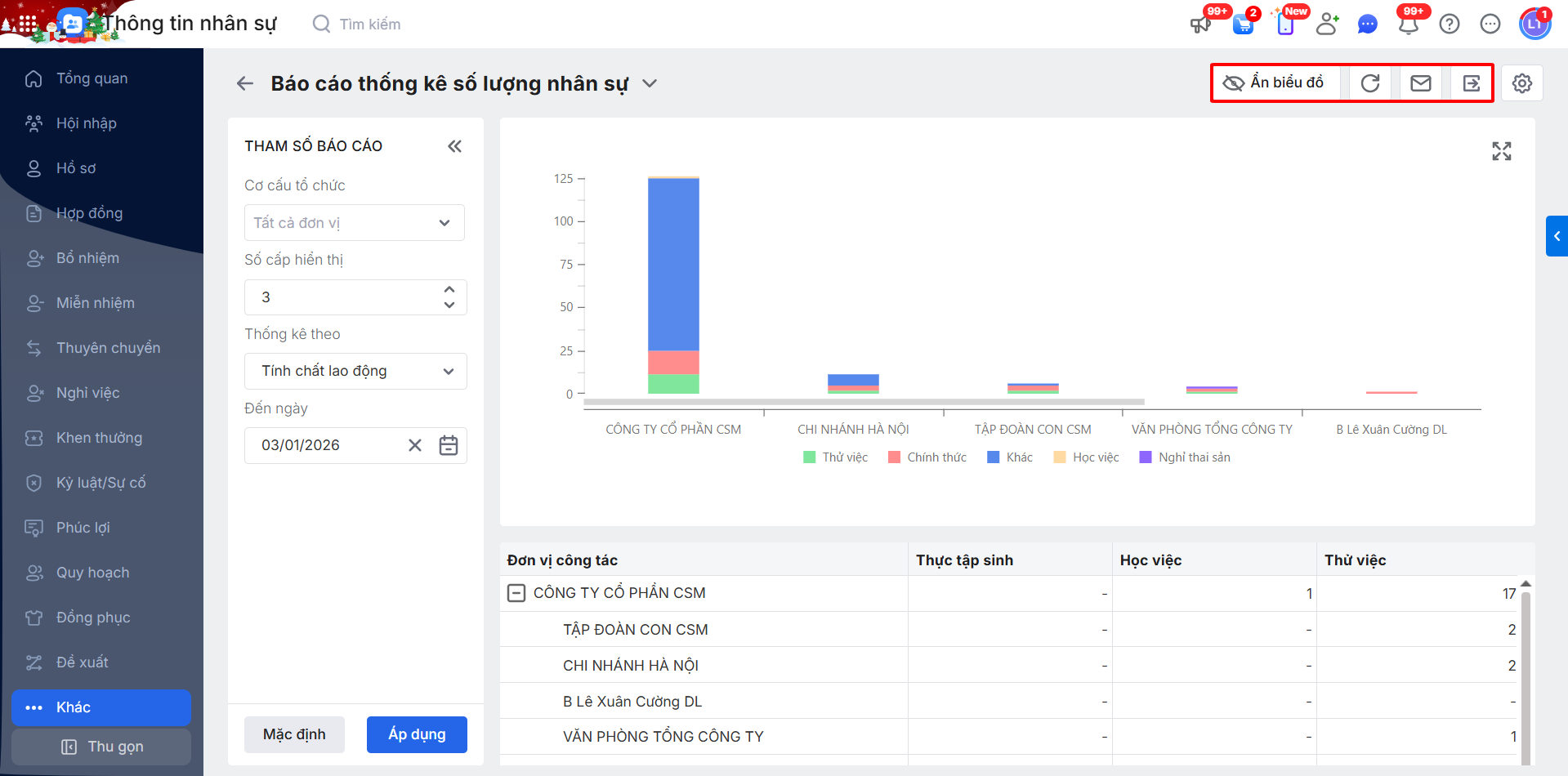
Task: Go back using the arrow icon
Action: click(245, 83)
